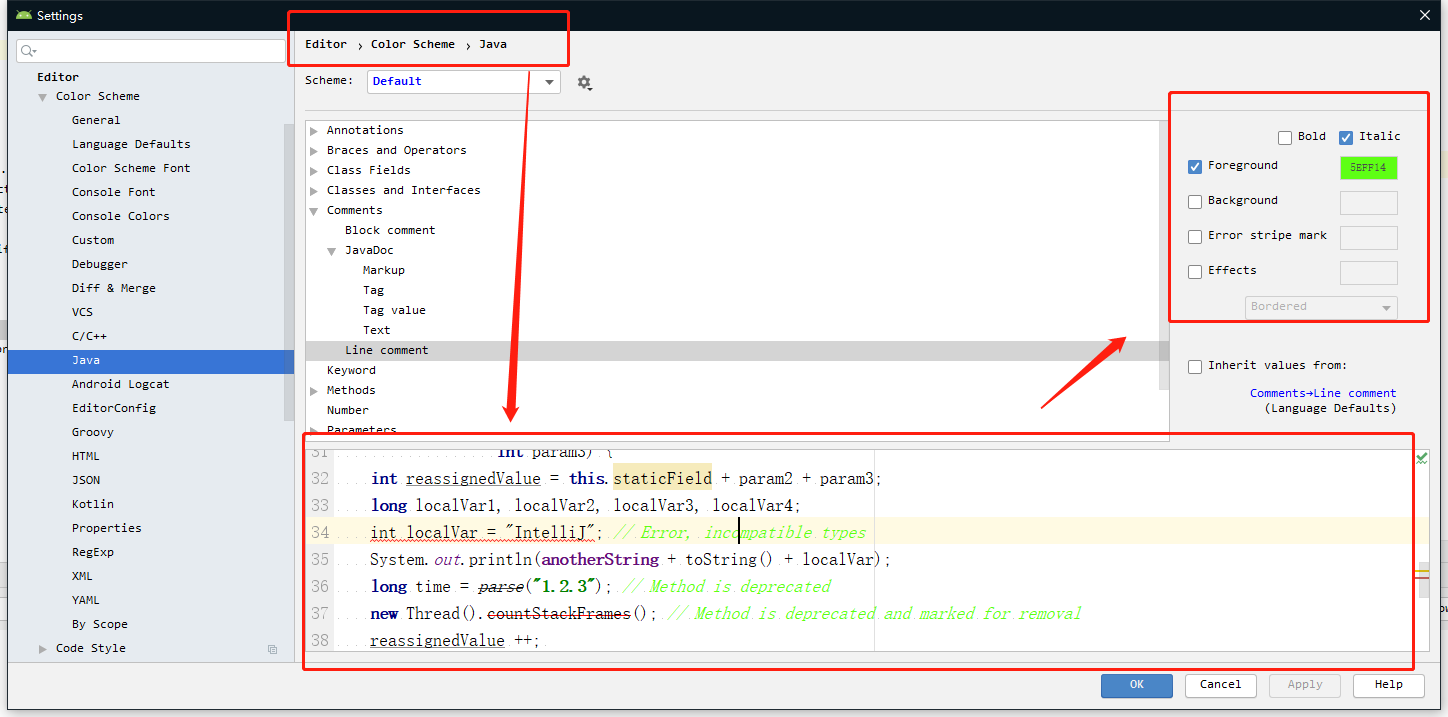The image size is (1448, 717).
Task: Select the Debugger color scheme page
Action: click(x=100, y=264)
